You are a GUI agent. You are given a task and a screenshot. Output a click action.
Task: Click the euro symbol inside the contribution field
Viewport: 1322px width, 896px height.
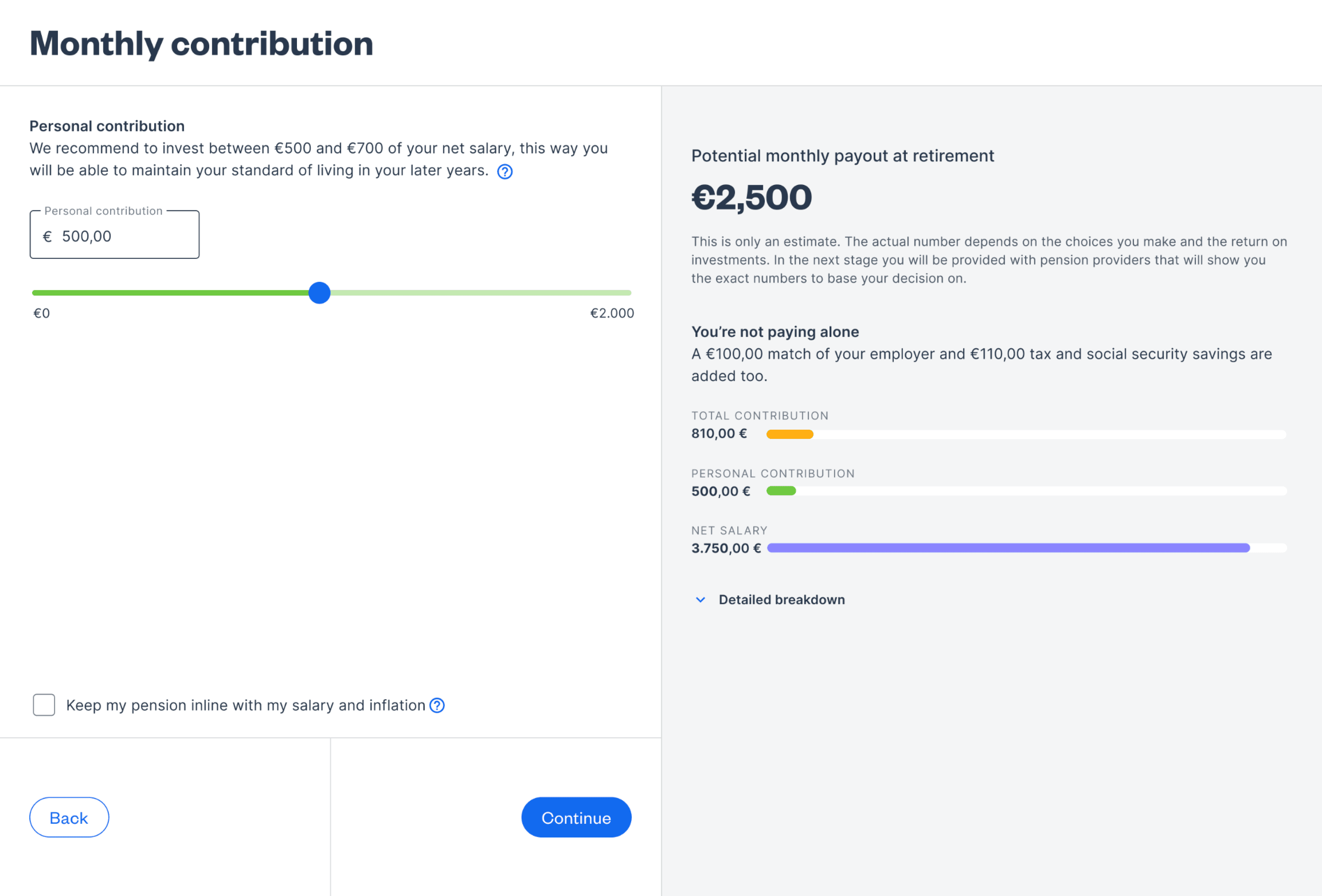(48, 236)
